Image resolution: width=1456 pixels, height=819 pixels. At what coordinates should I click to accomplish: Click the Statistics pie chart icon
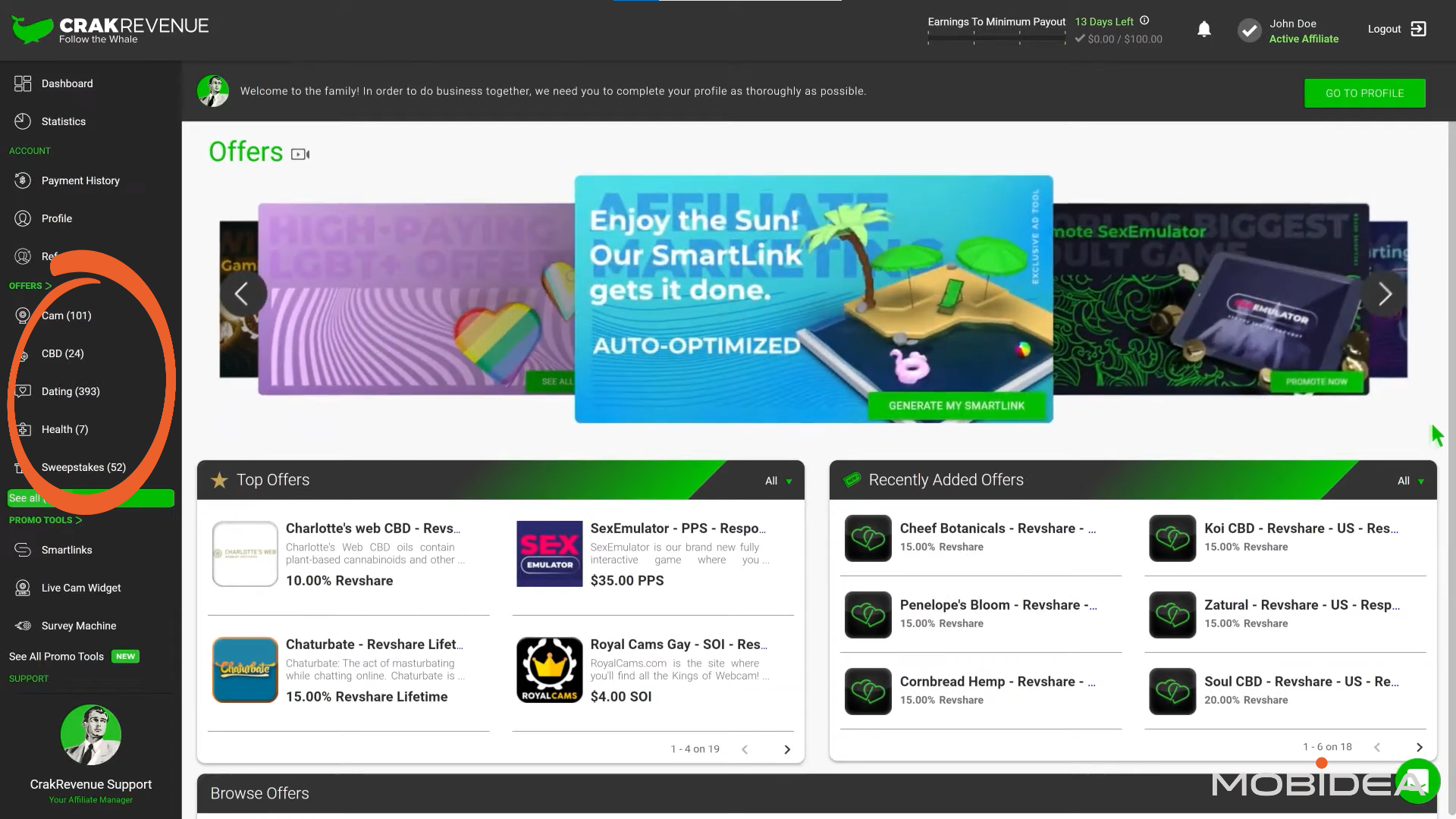click(23, 121)
